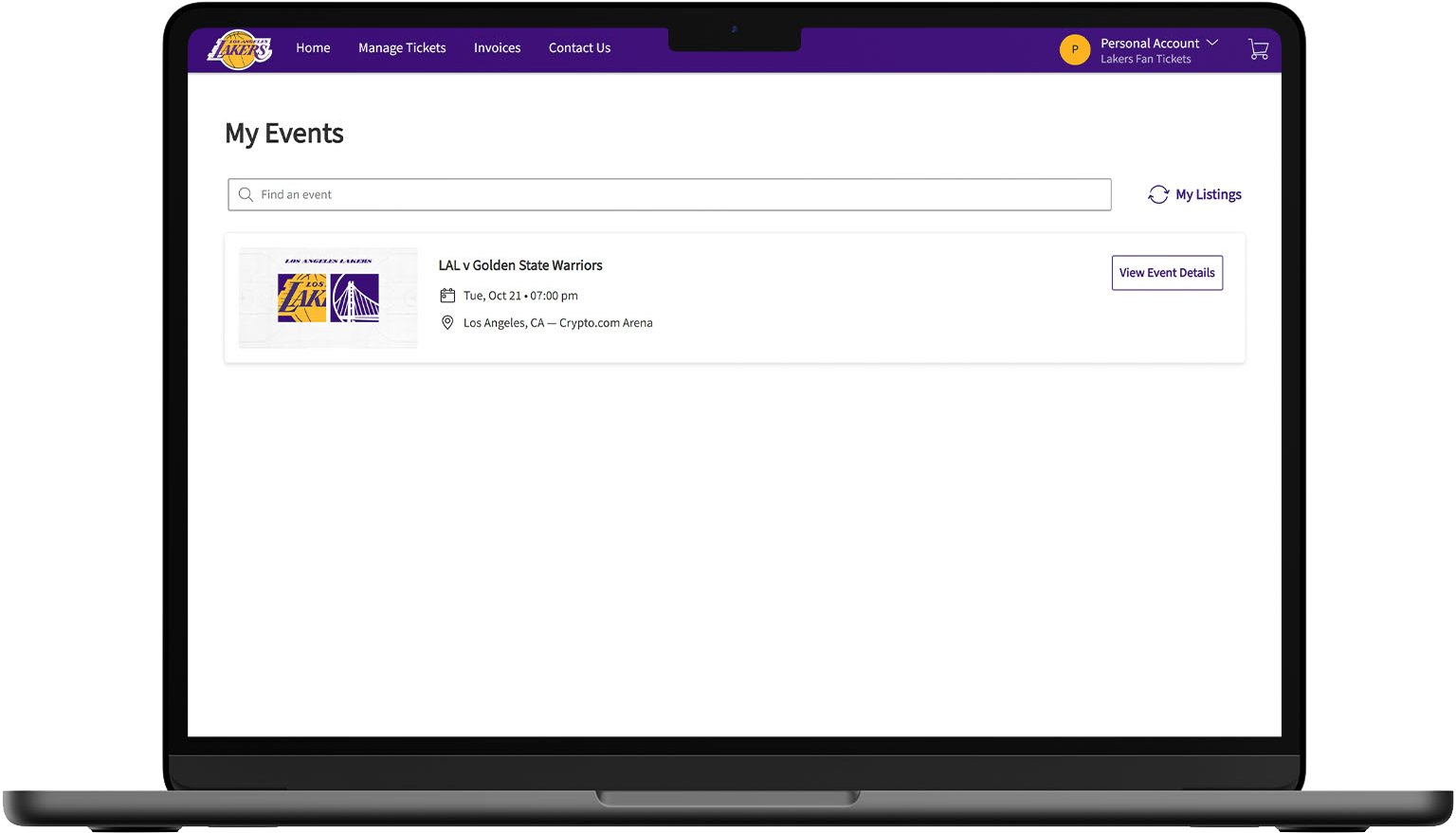Click the sync arrows icon beside My Listings

point(1158,194)
